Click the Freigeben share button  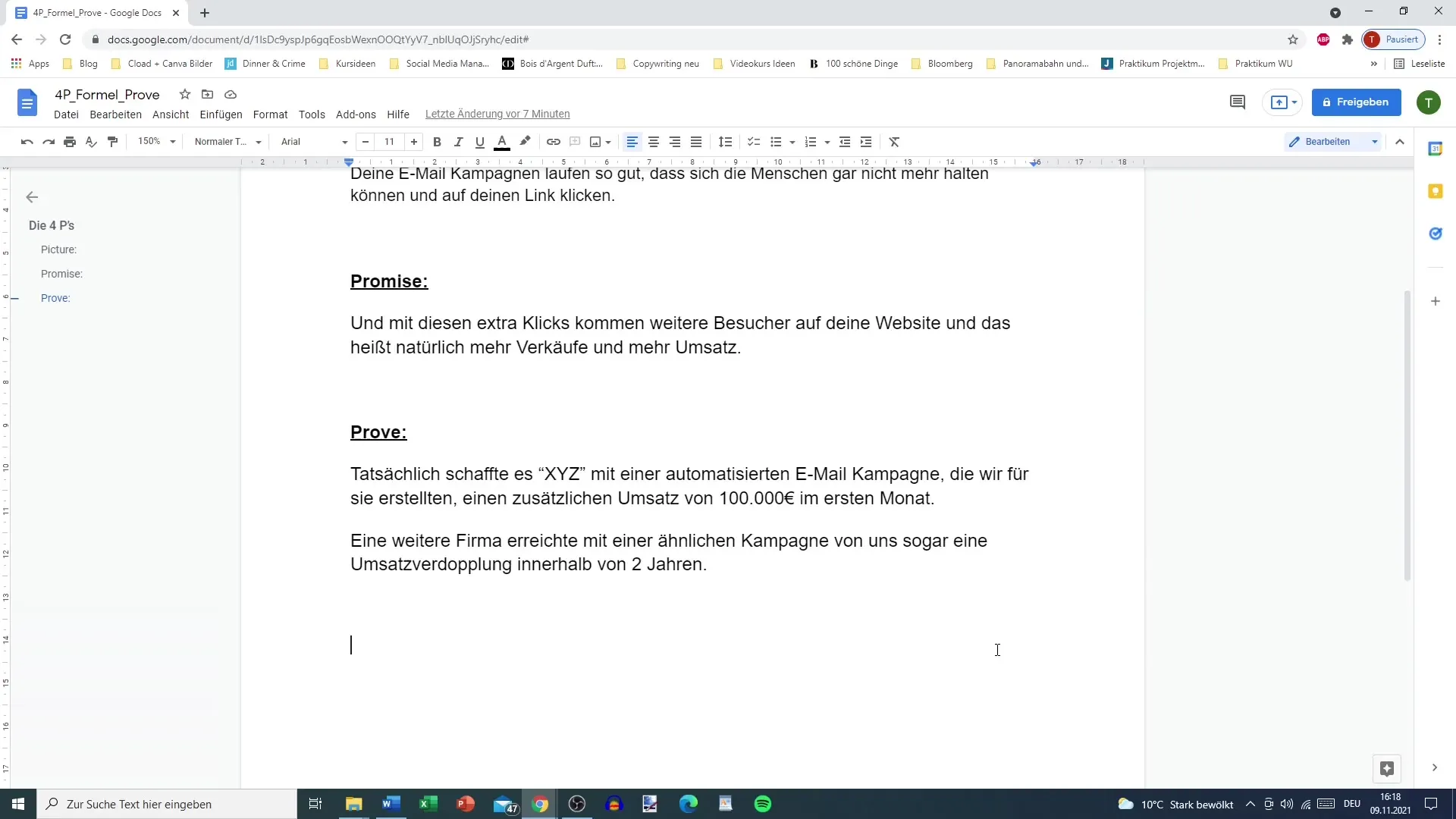click(x=1356, y=102)
